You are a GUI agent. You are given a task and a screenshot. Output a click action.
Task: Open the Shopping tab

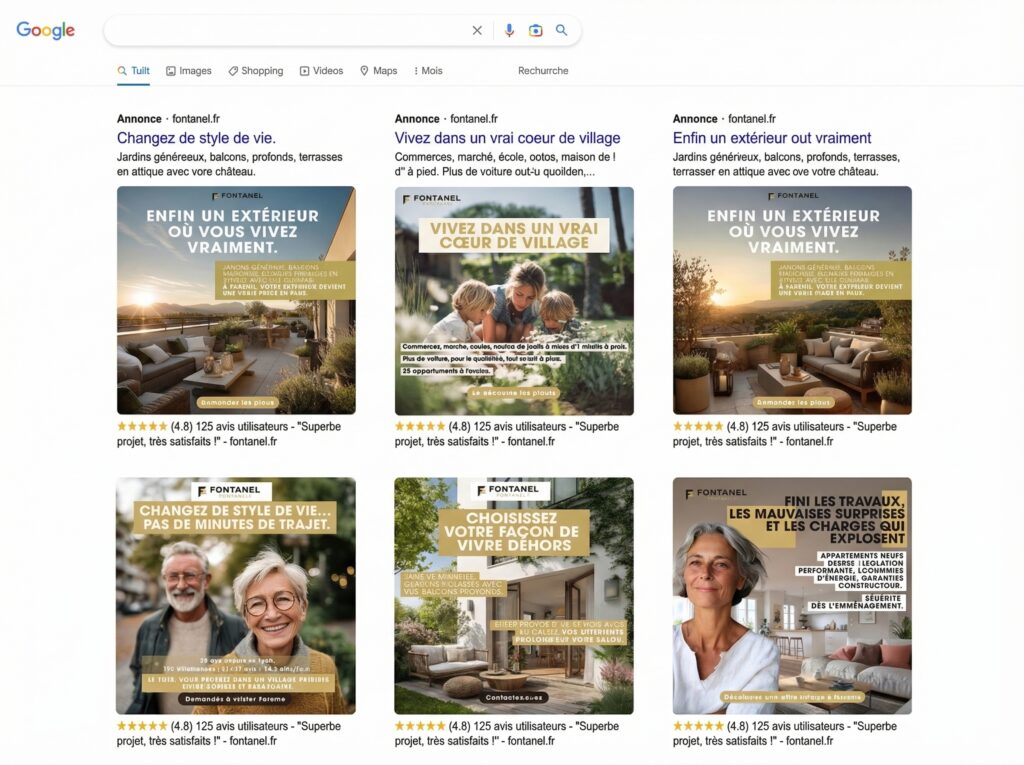255,71
